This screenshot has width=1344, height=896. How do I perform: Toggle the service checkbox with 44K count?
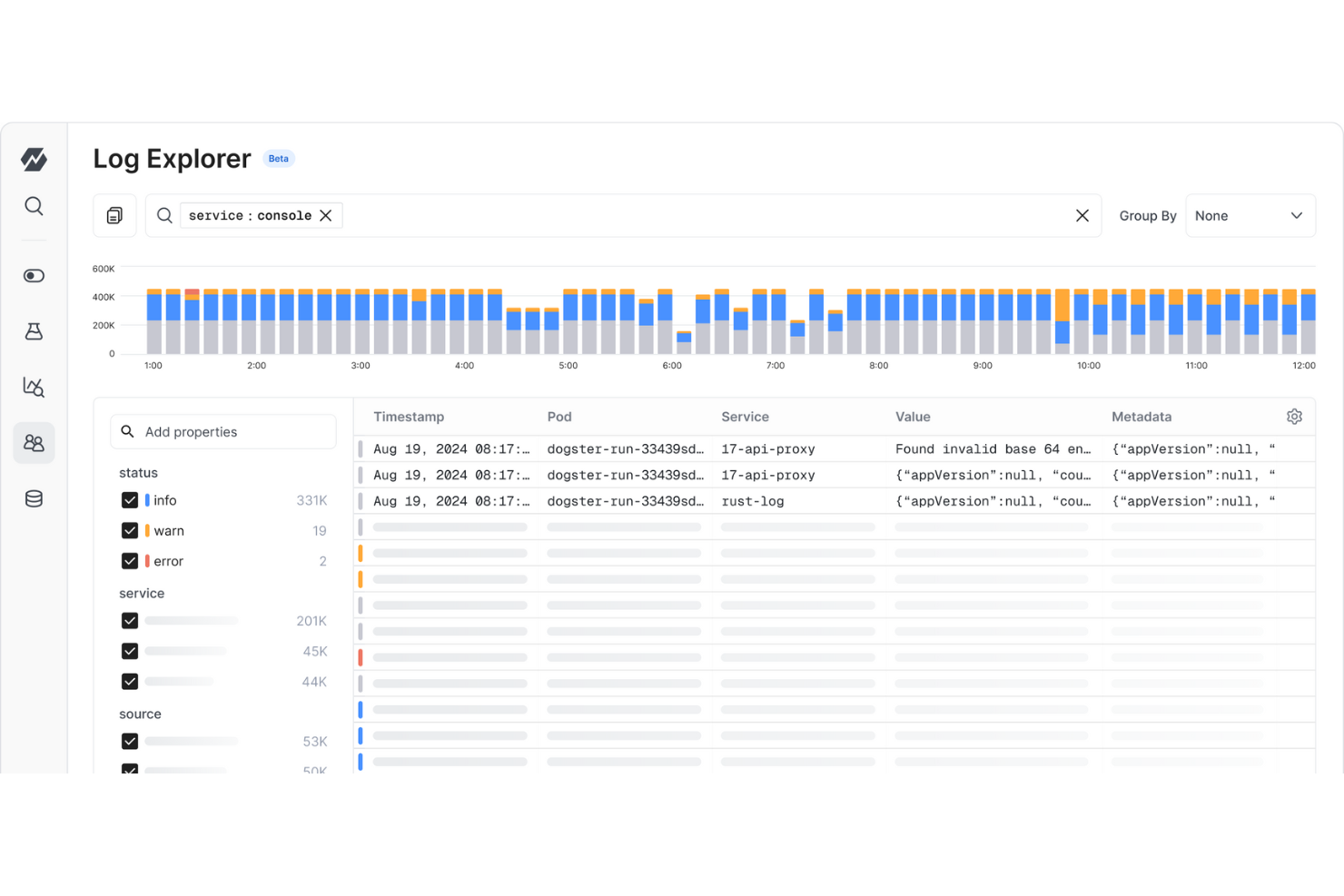130,681
